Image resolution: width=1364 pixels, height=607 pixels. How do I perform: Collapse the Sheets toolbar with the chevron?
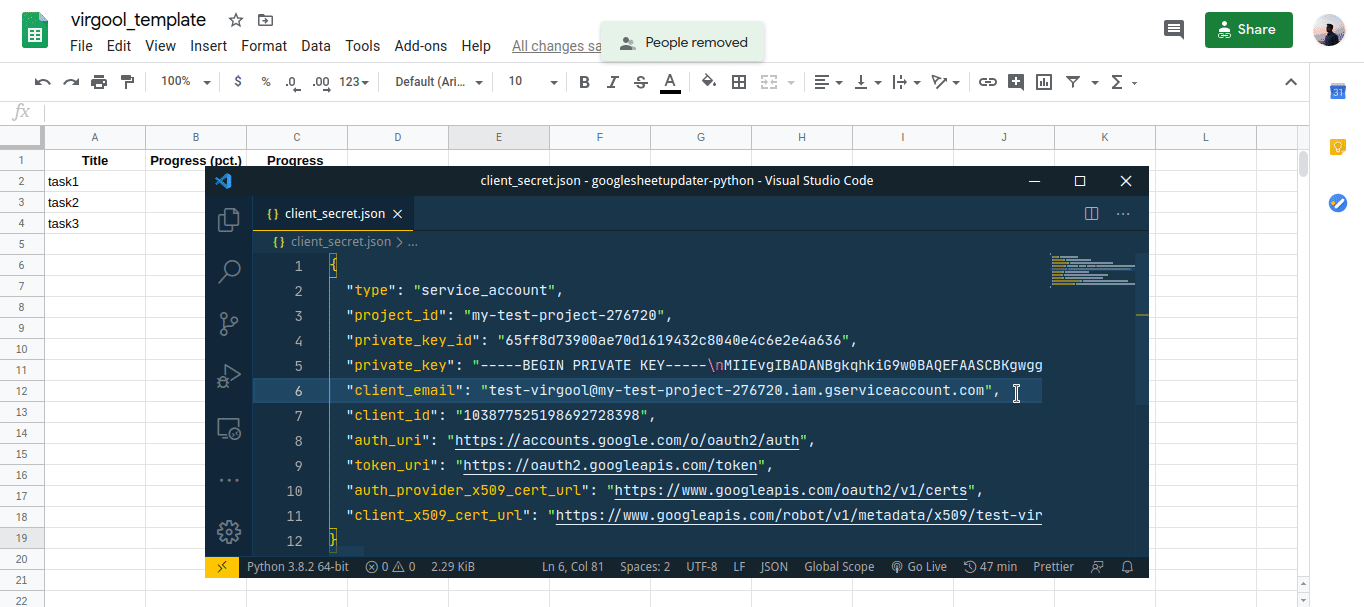tap(1290, 82)
